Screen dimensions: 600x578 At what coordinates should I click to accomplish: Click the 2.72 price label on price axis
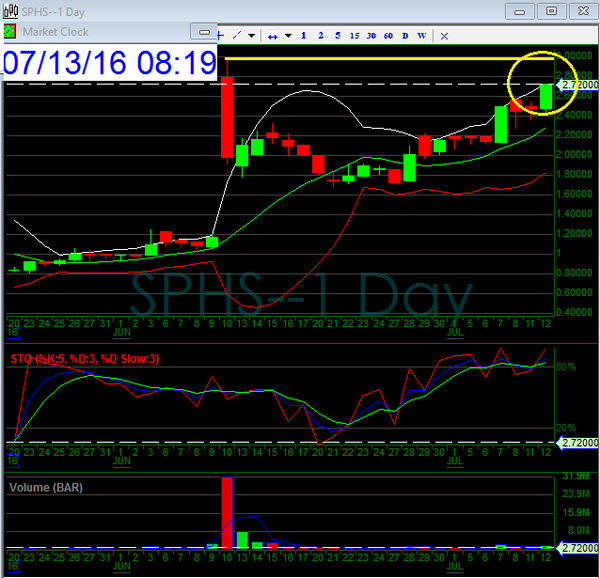(577, 86)
